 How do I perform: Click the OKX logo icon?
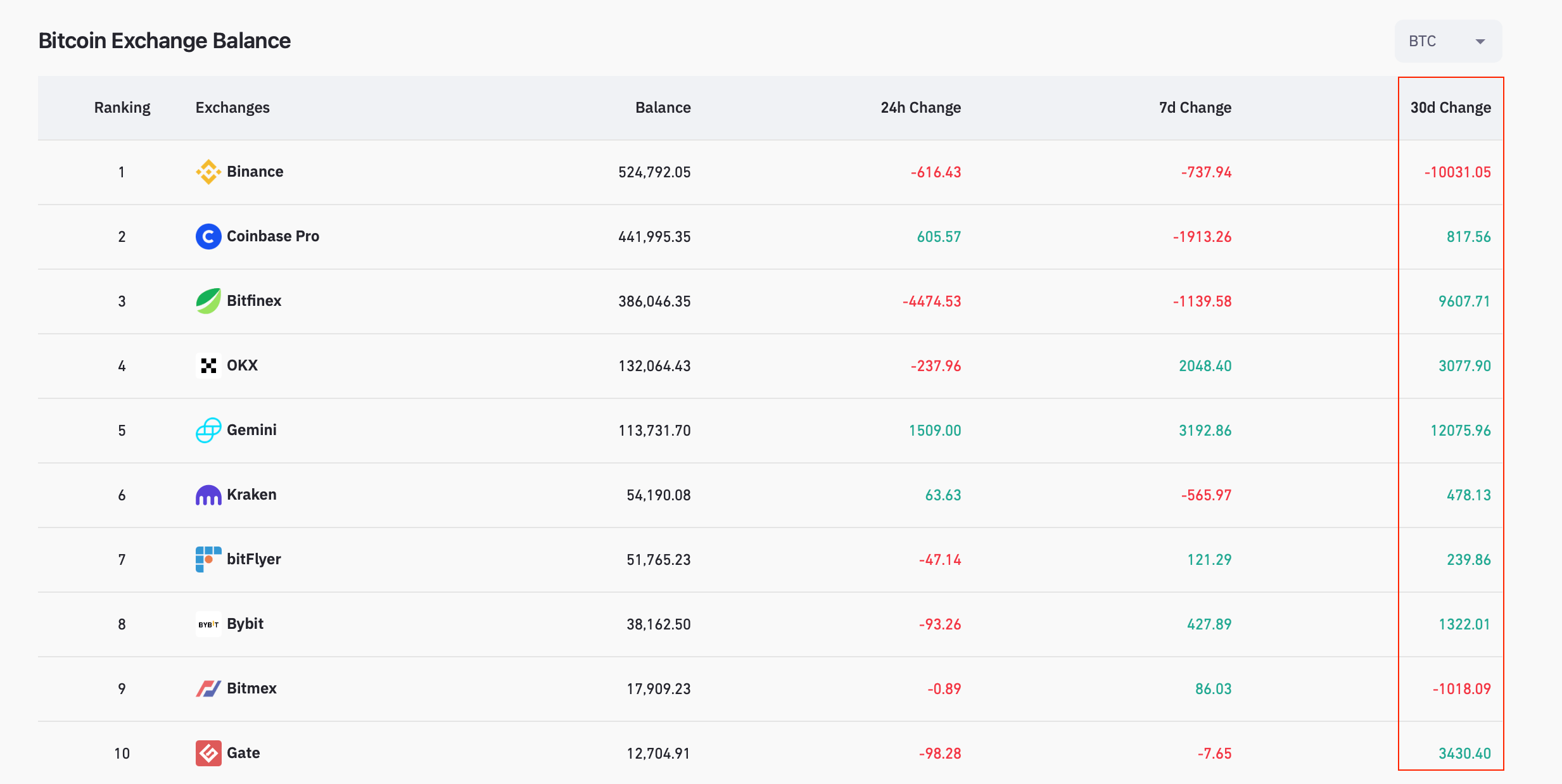point(208,365)
